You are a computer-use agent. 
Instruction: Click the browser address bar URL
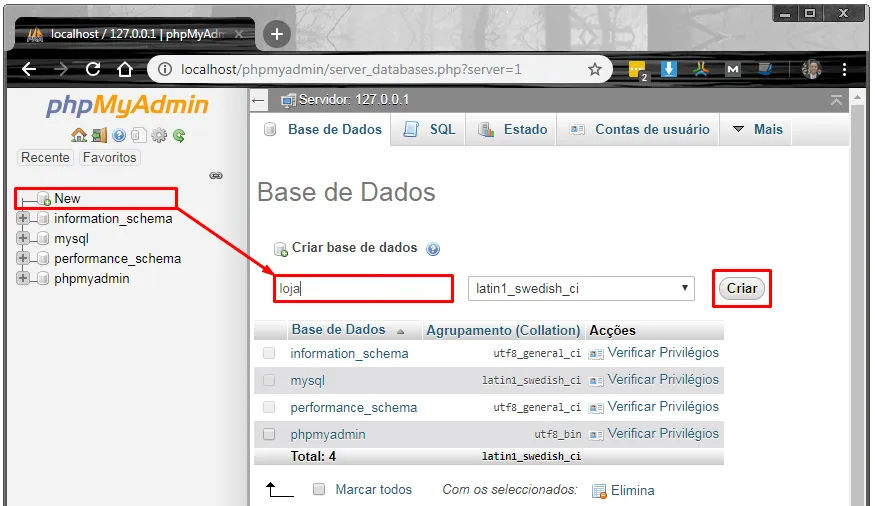(351, 69)
